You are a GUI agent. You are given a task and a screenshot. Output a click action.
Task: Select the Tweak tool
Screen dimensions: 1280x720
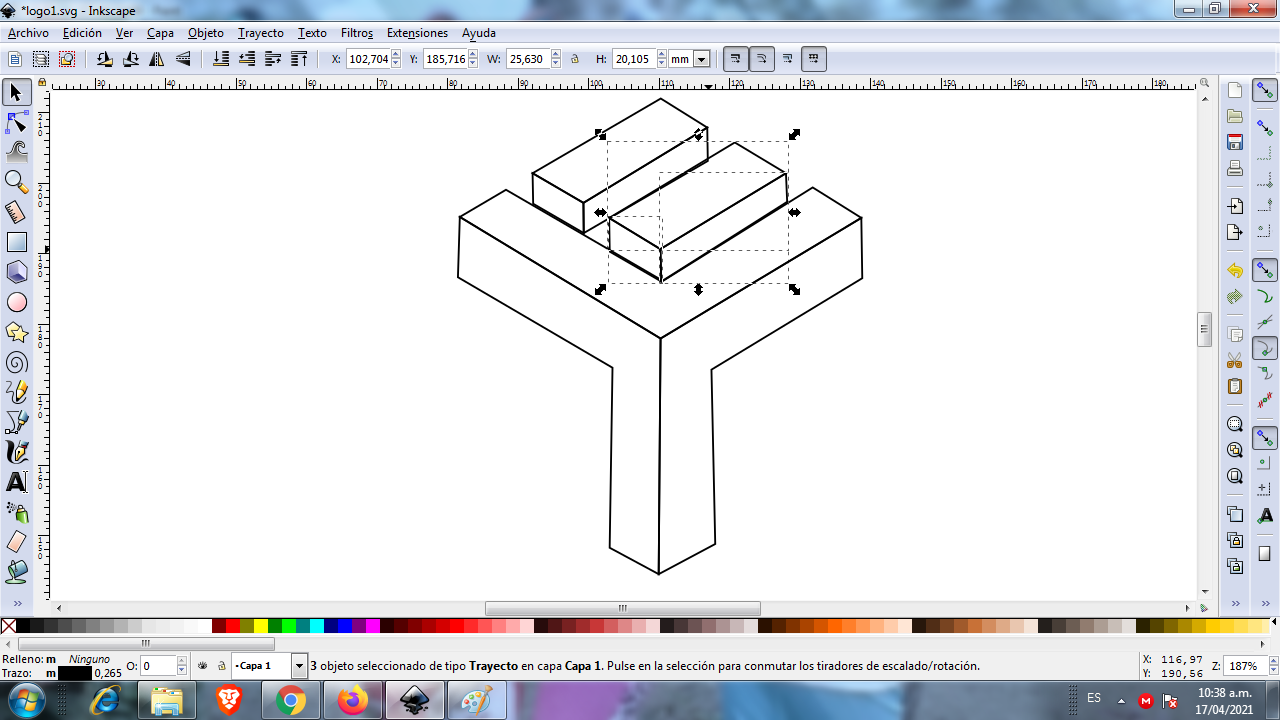(x=16, y=152)
